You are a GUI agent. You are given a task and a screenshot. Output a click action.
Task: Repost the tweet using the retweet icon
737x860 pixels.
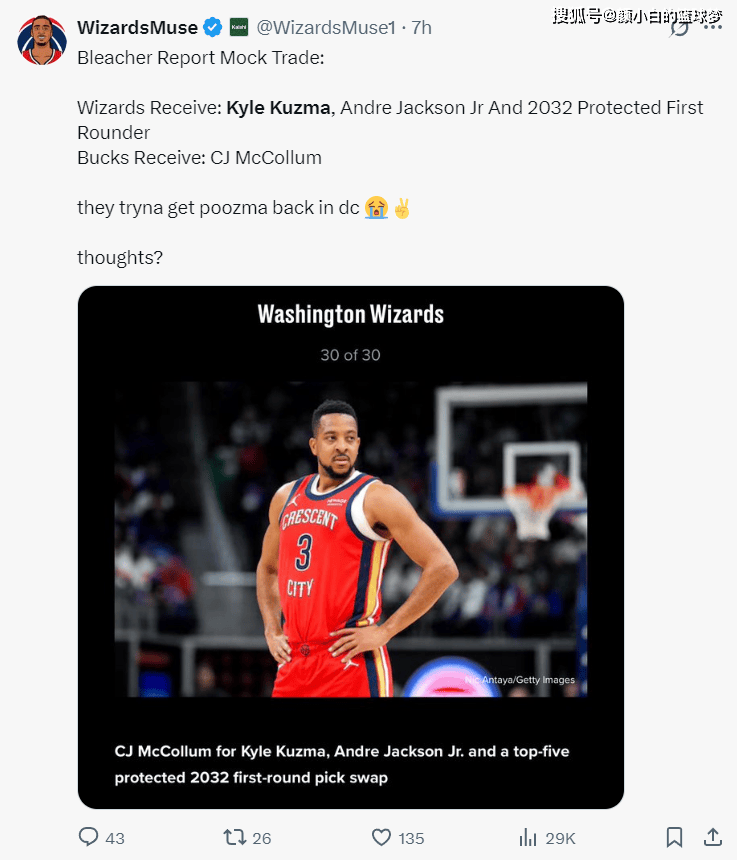click(235, 837)
